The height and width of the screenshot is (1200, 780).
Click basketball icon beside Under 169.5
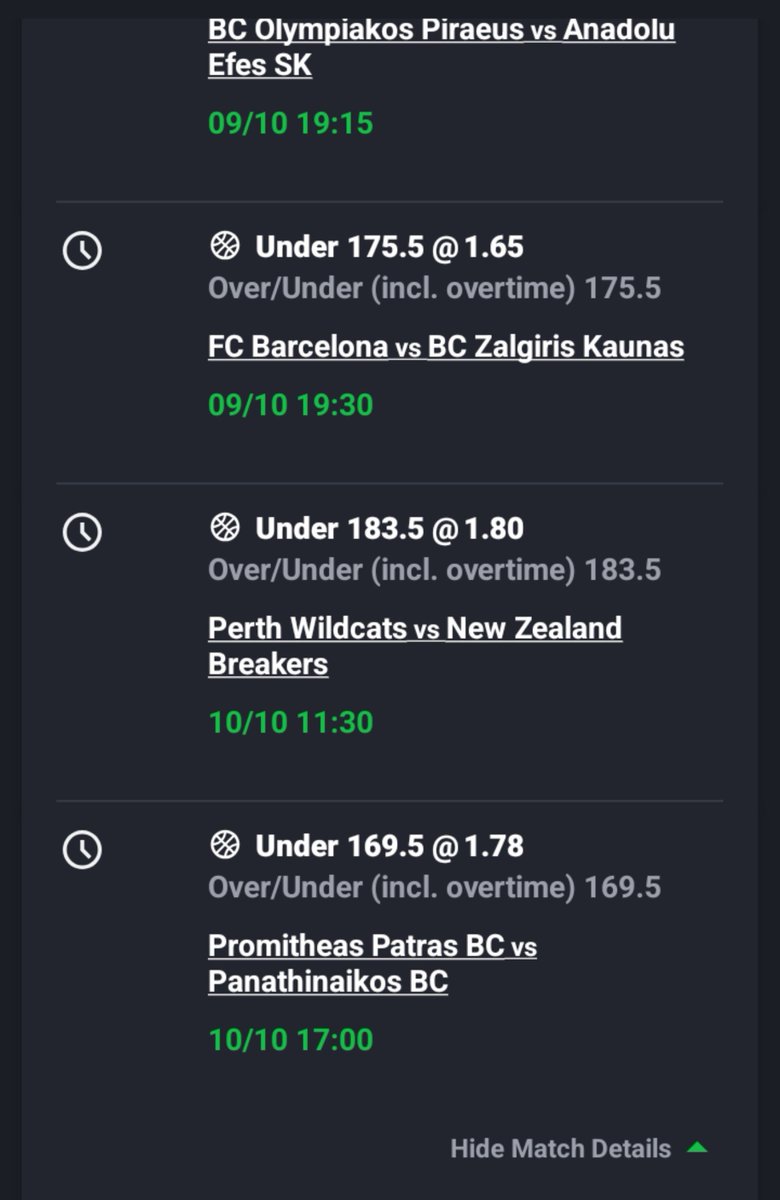(225, 845)
